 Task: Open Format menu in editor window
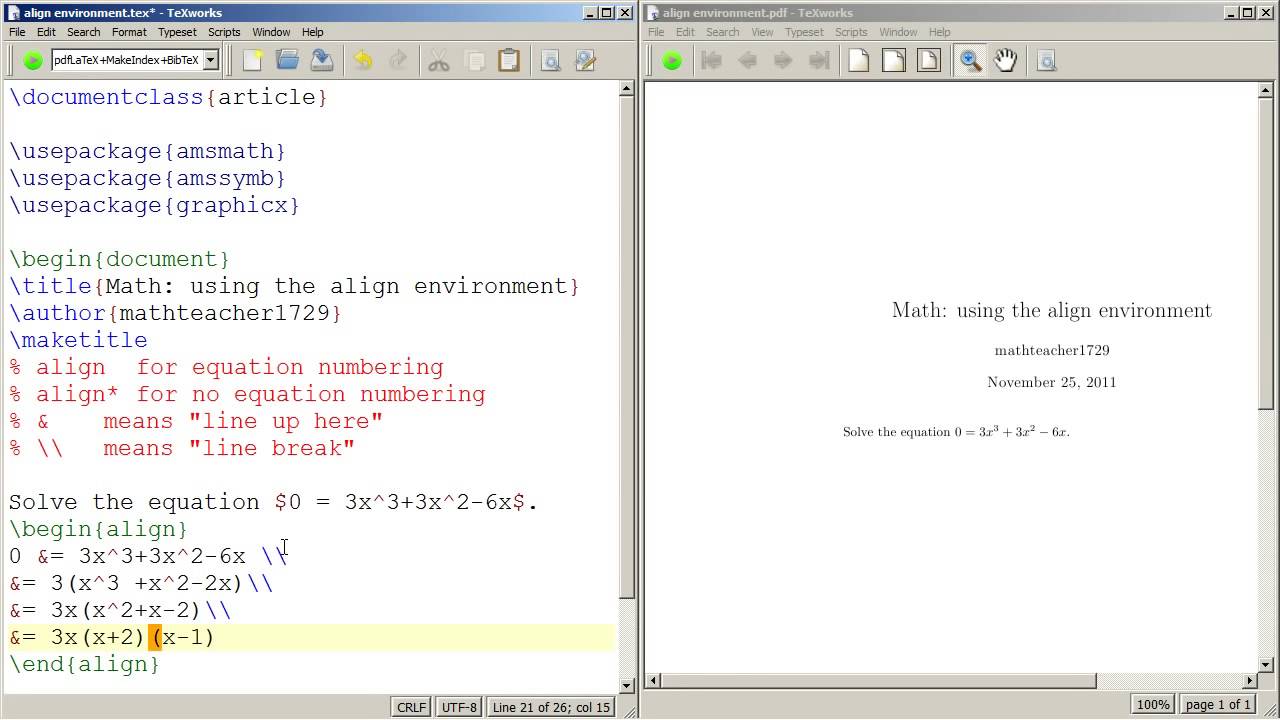pyautogui.click(x=129, y=32)
